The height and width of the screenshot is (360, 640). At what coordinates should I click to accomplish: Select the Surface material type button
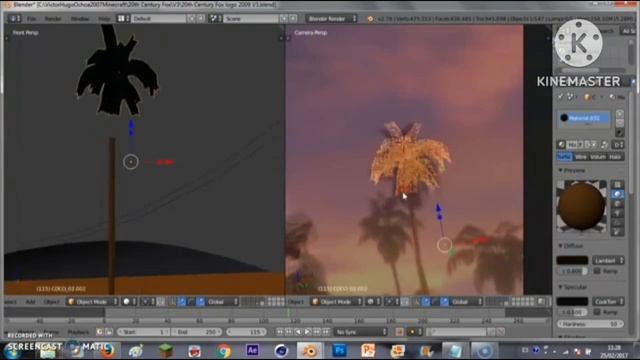[x=564, y=156]
